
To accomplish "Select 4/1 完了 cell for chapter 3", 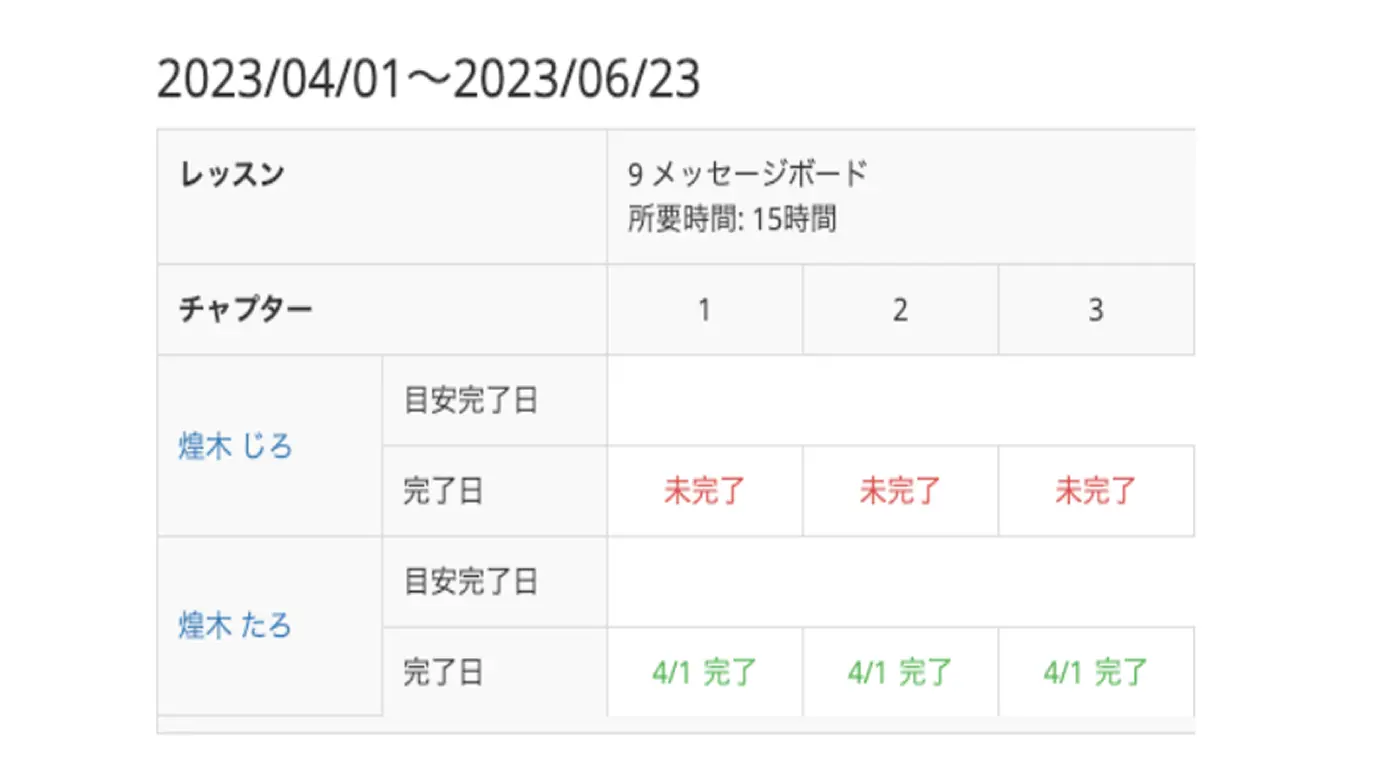I will pos(1096,672).
